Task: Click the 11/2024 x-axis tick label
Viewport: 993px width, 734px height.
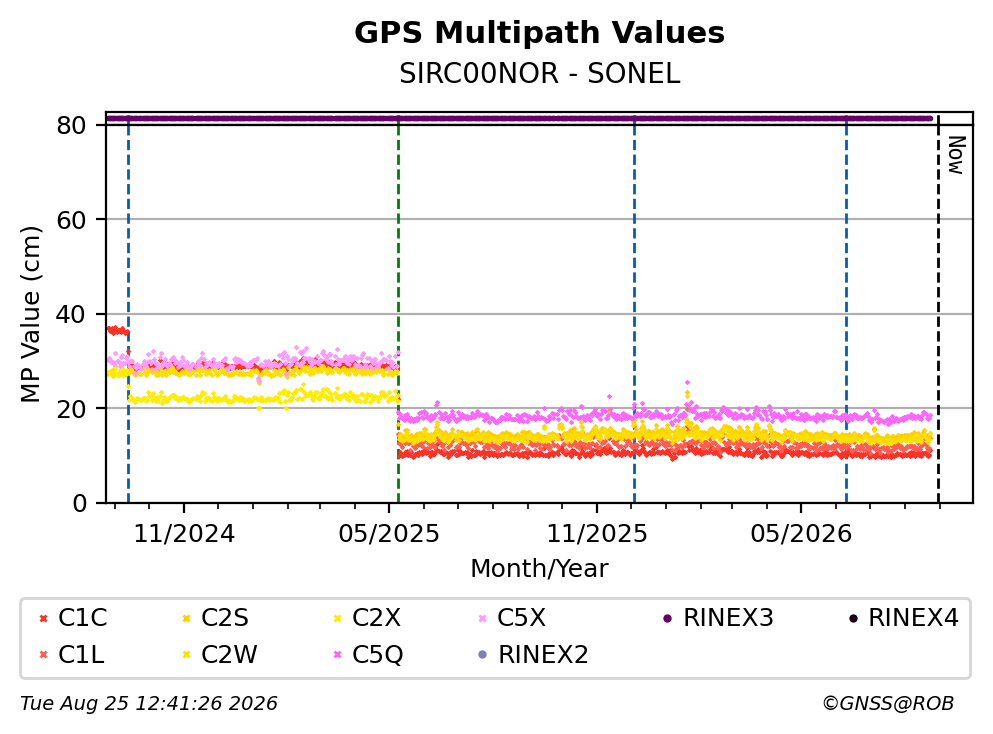Action: (184, 534)
